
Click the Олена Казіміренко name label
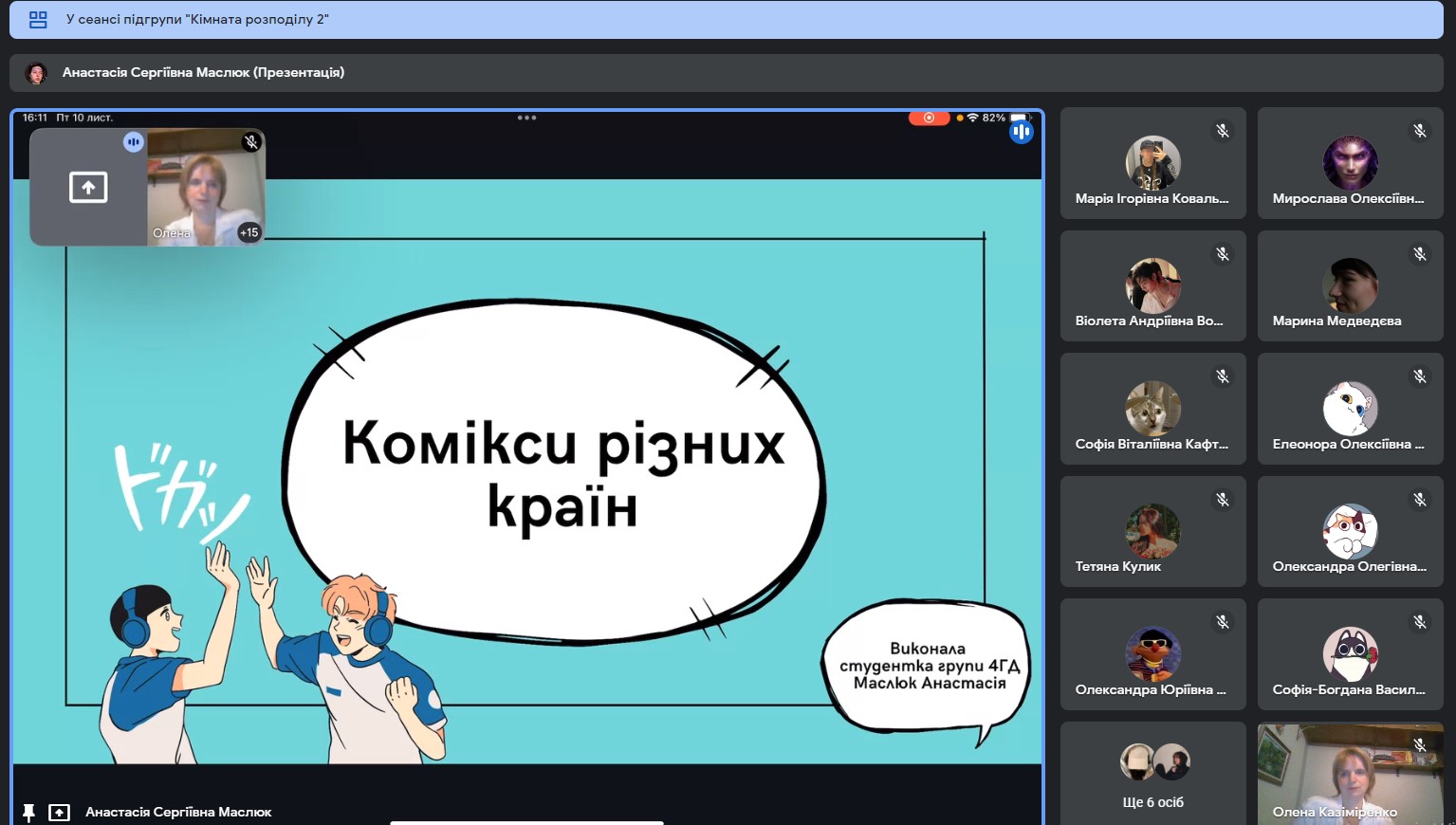(1335, 813)
